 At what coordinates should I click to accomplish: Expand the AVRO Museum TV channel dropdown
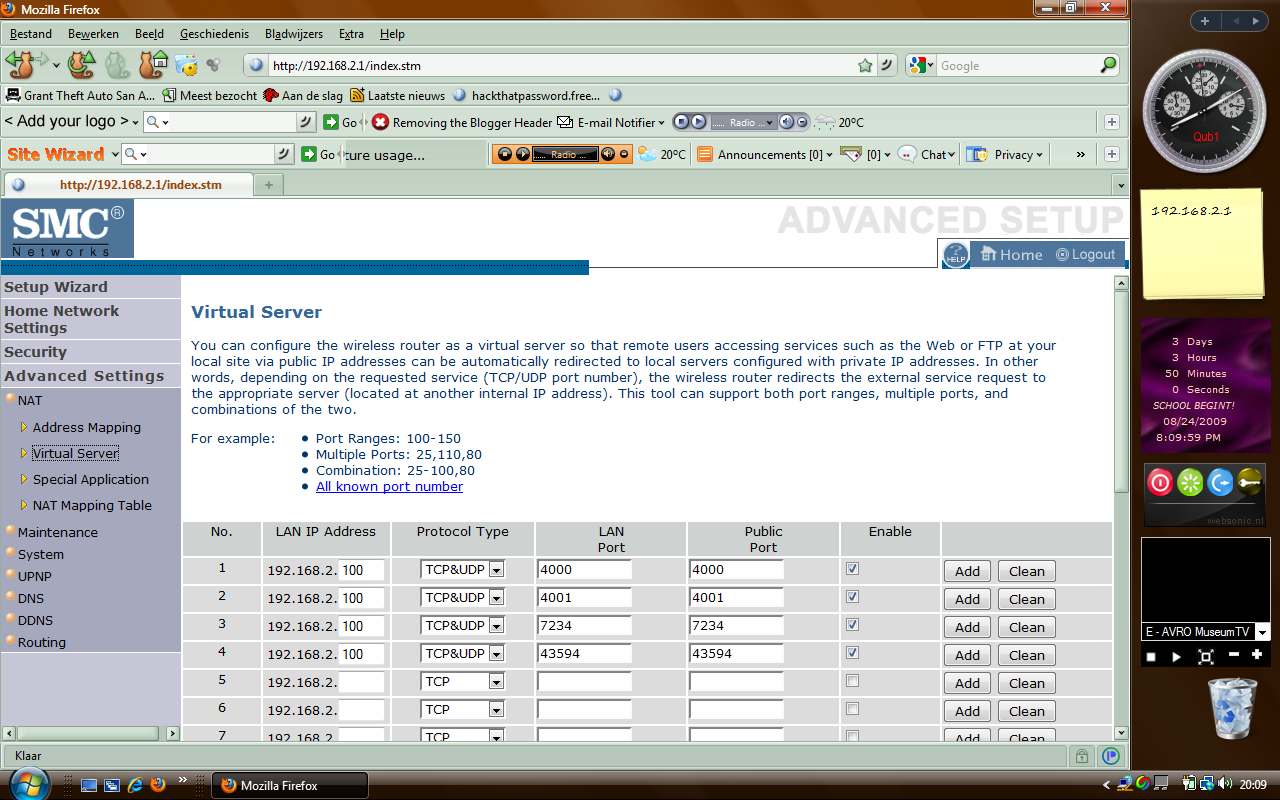(1262, 632)
